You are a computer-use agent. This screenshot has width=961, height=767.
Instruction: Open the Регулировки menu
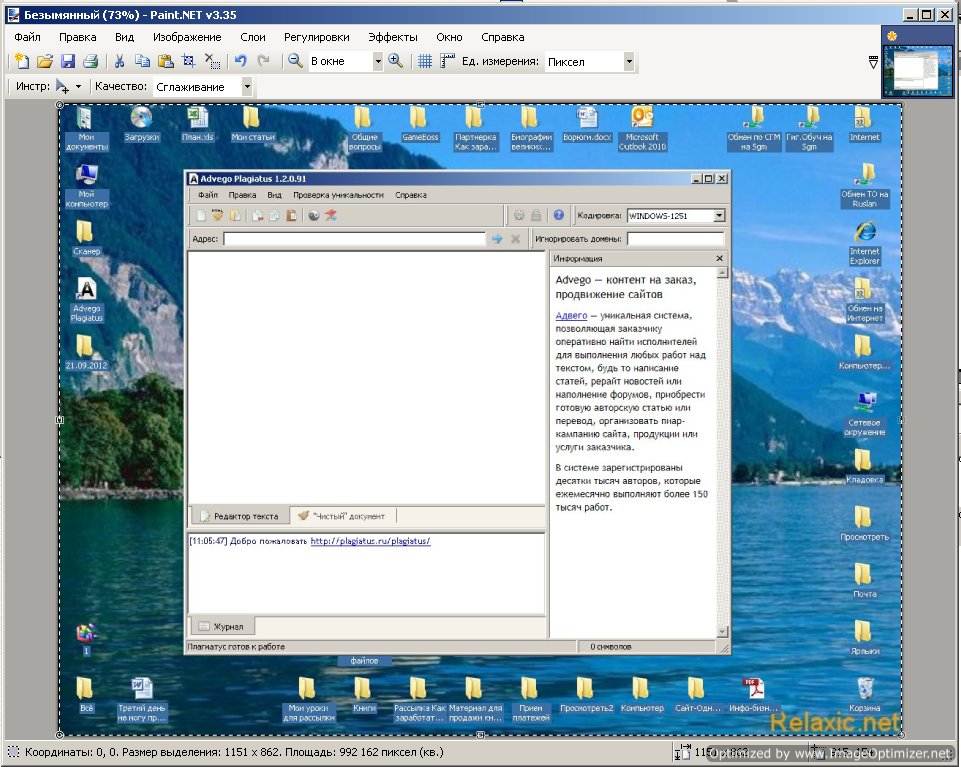317,37
